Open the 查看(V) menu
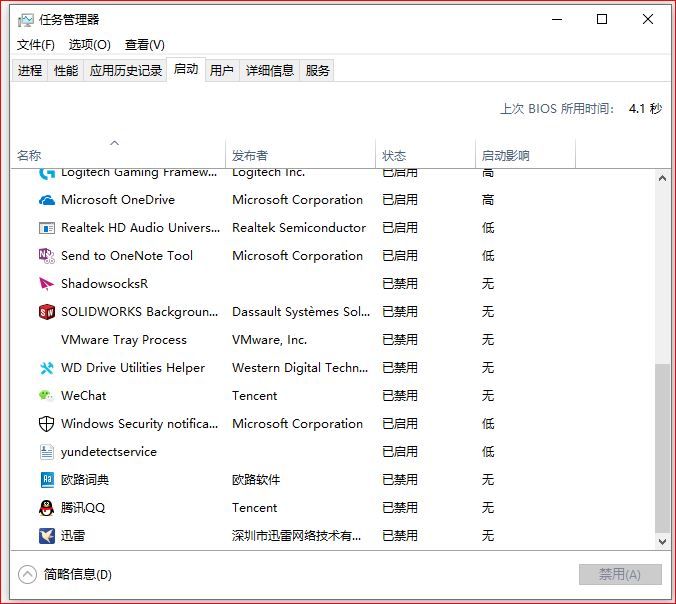 [145, 45]
